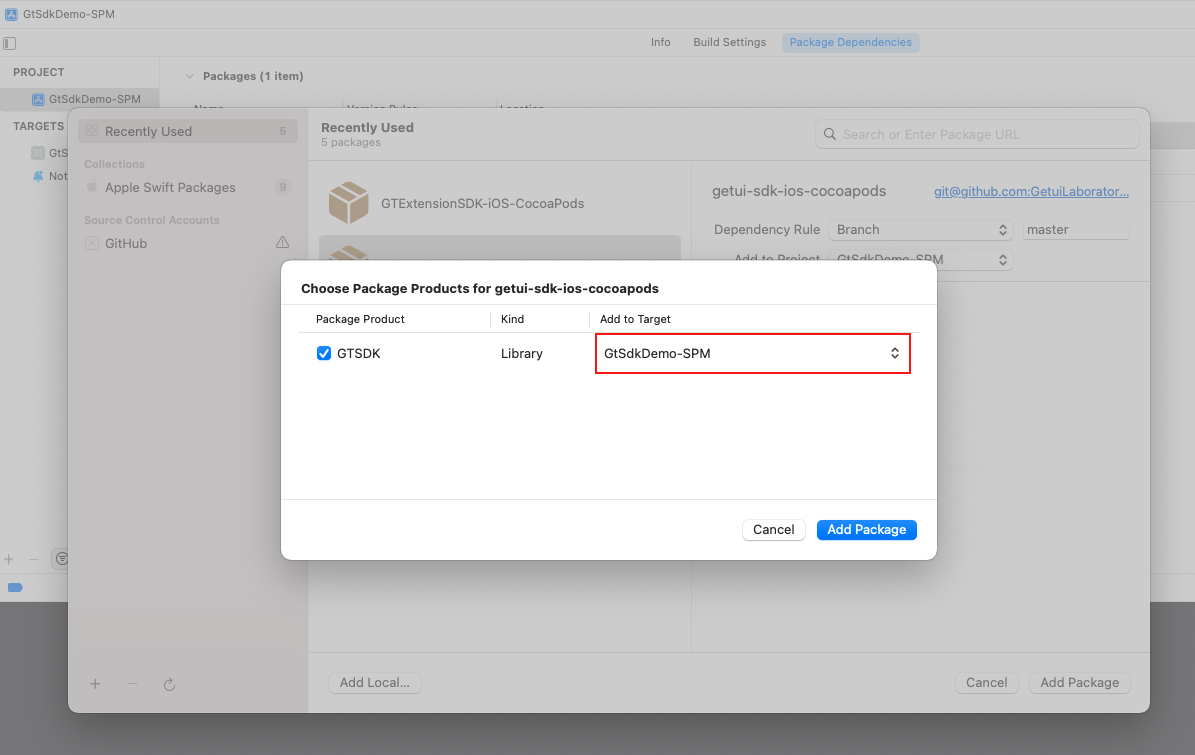This screenshot has width=1195, height=755.
Task: Select Apple Swift Packages collection
Action: click(187, 187)
